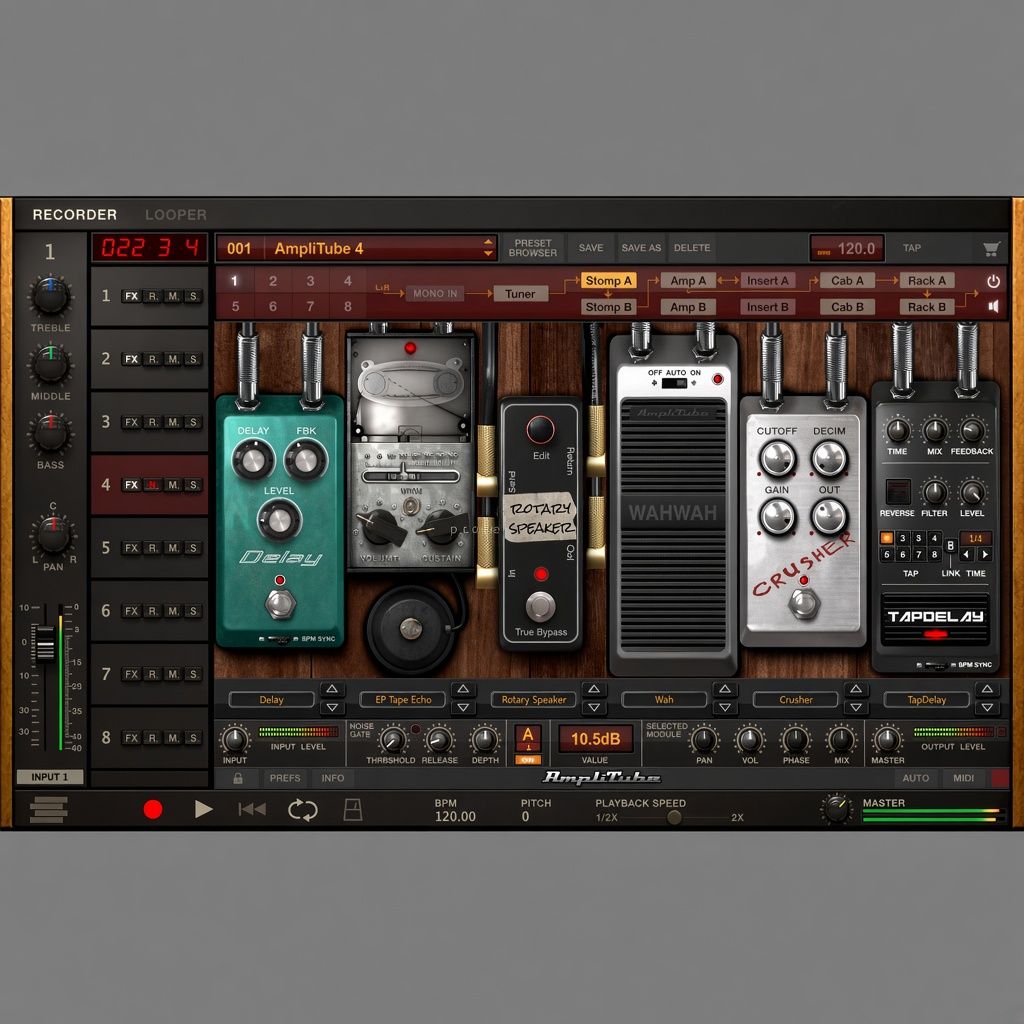Open the Rotary Speaker slot selector

click(534, 699)
